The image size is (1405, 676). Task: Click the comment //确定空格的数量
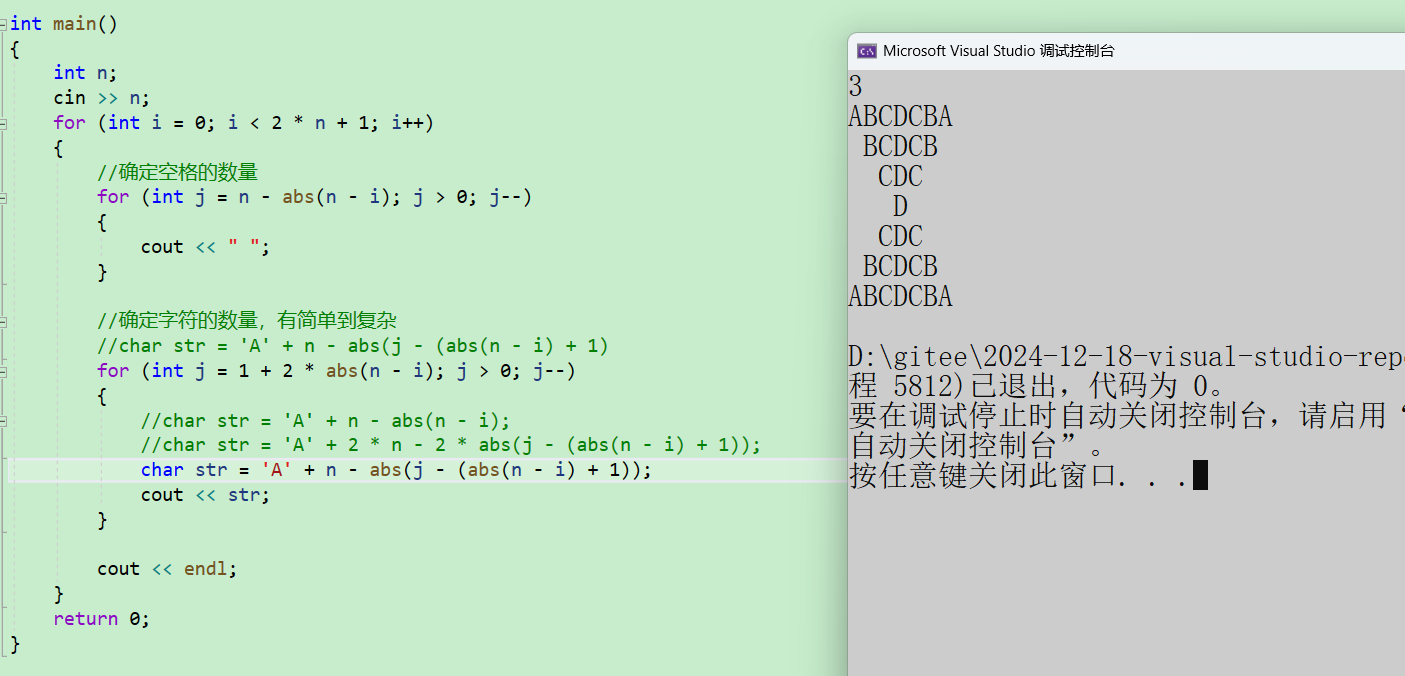(178, 172)
